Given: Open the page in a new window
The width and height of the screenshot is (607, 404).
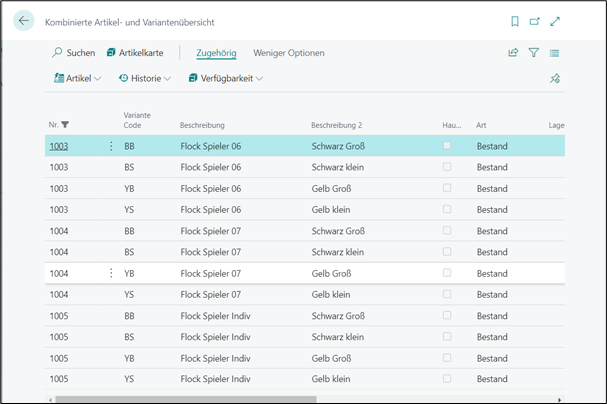Looking at the screenshot, I should pyautogui.click(x=535, y=21).
